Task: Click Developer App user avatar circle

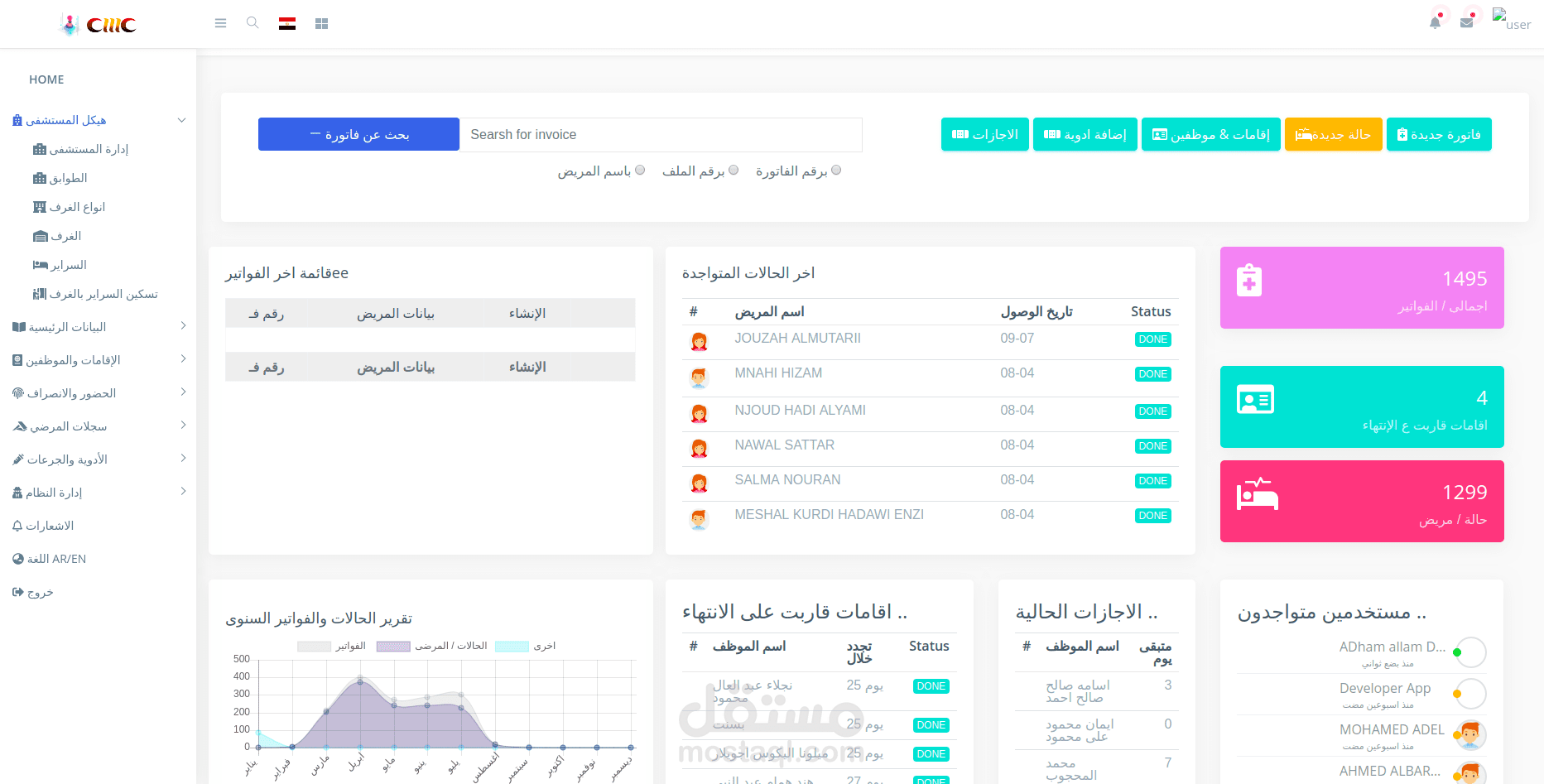Action: tap(1470, 694)
